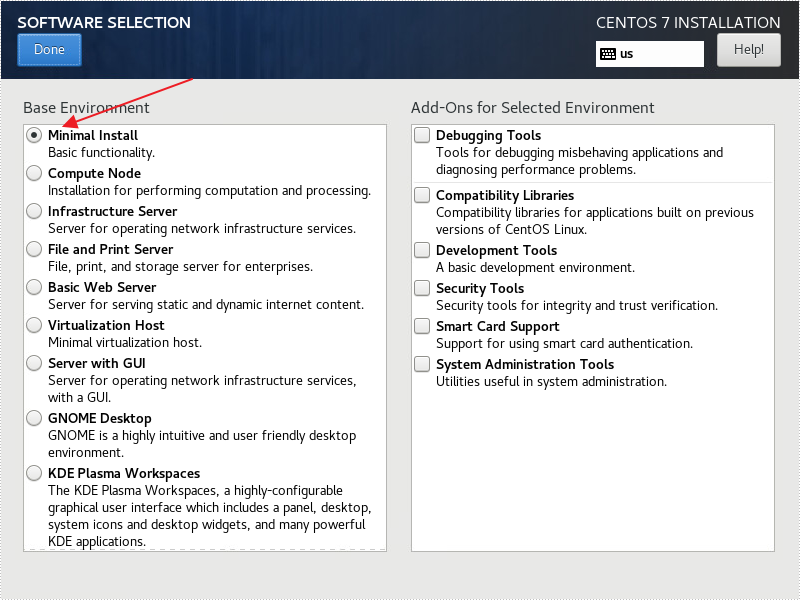Screen dimensions: 800x600
Task: Click the 'KDE Plasma Workspaces' label
Action: 124,473
